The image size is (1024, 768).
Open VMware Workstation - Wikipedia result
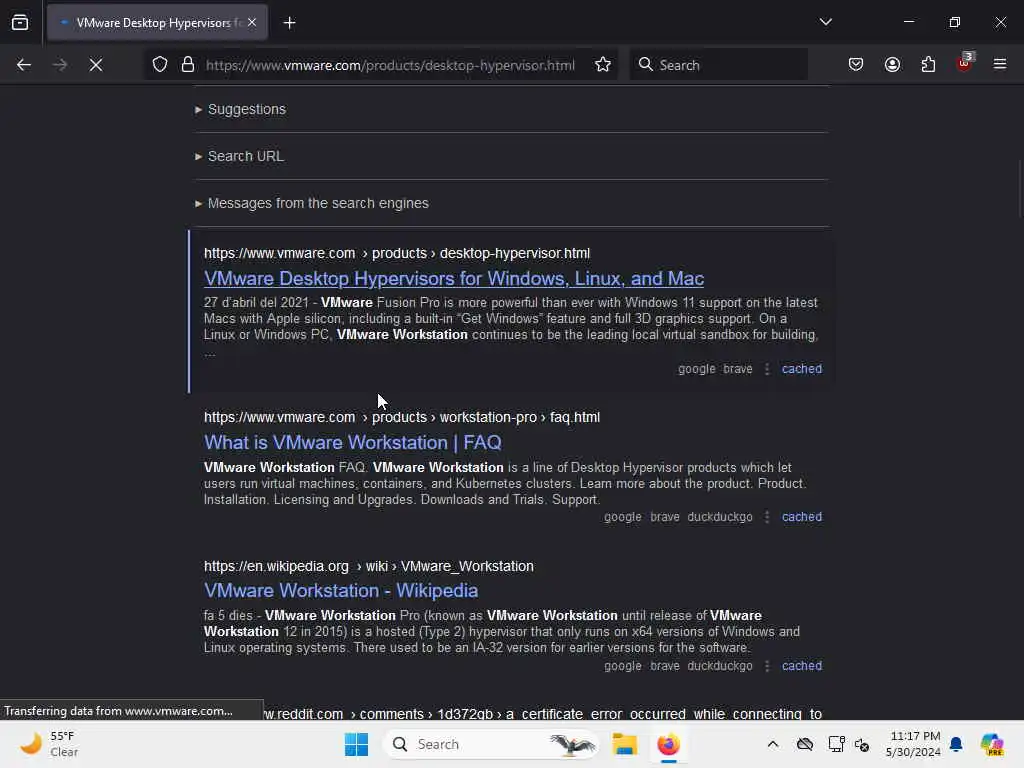[341, 591]
